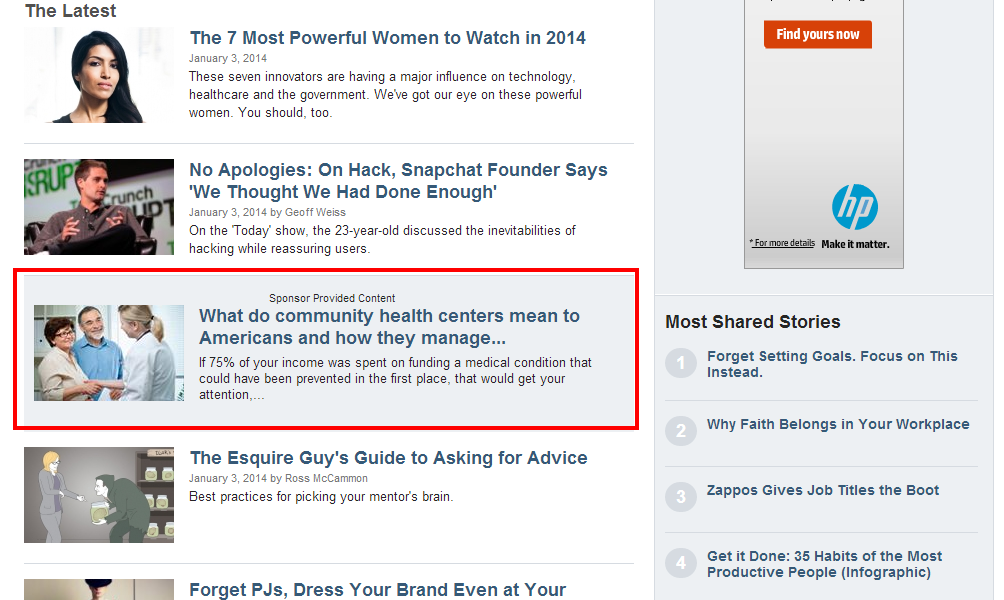
Task: Click the doctors and patients sponsored thumbnail
Action: point(109,353)
